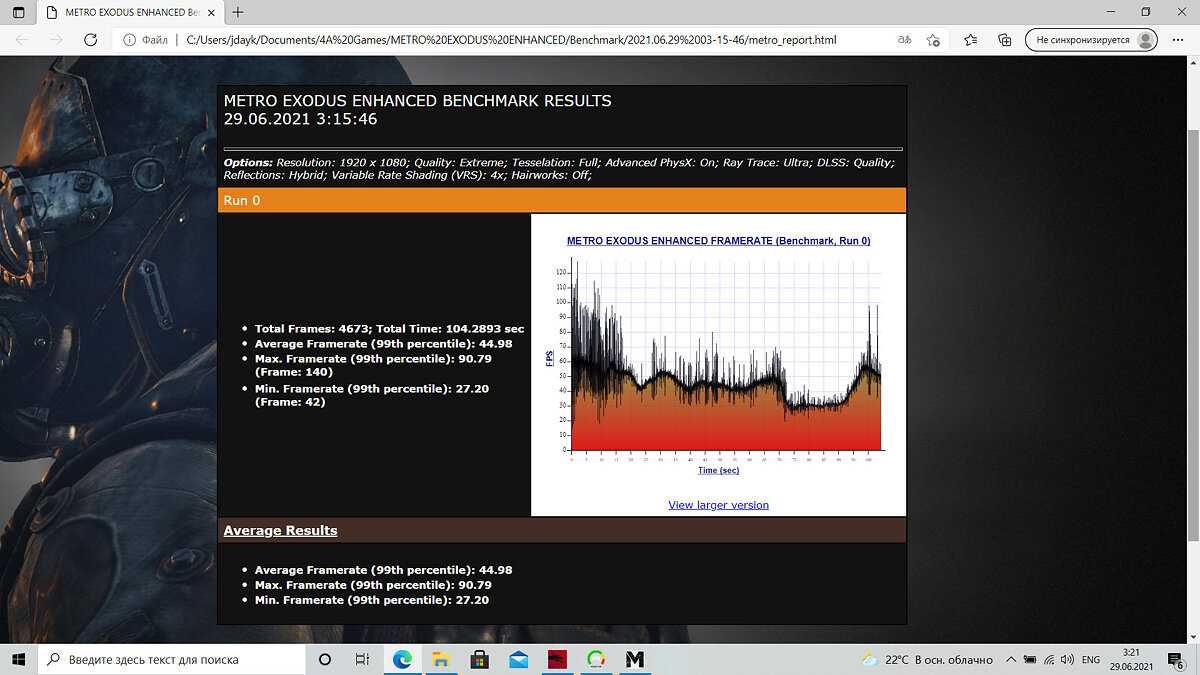Image resolution: width=1200 pixels, height=675 pixels.
Task: Click the battery tray icon
Action: tap(1029, 660)
